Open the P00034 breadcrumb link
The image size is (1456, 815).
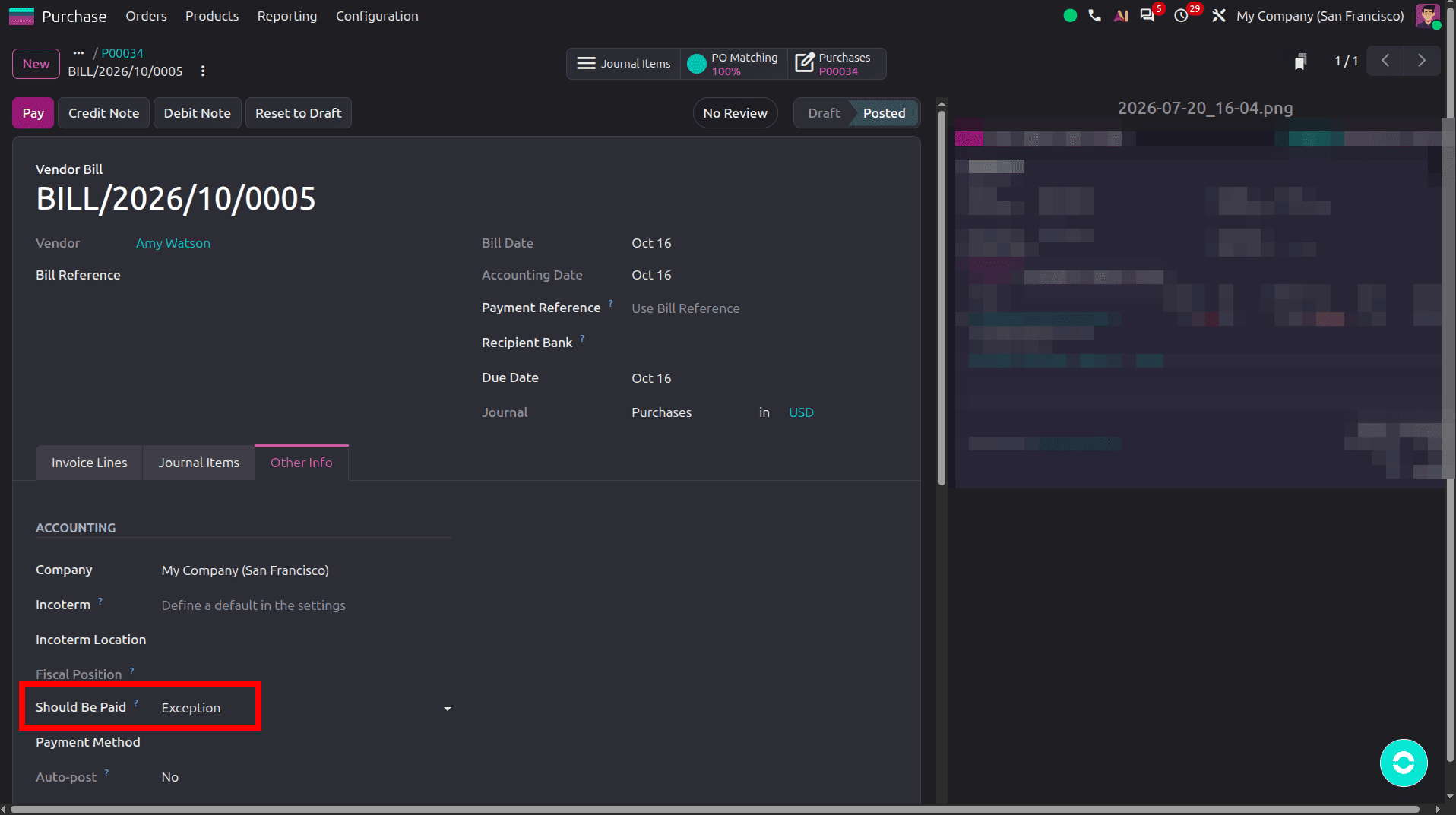(122, 53)
